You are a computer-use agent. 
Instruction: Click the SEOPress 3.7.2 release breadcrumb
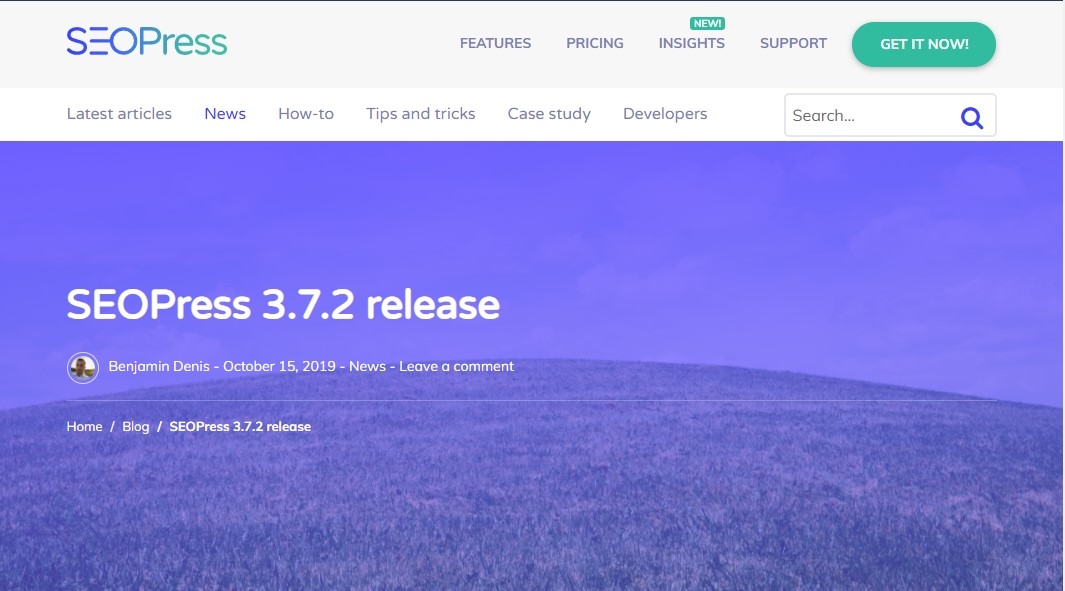click(240, 427)
